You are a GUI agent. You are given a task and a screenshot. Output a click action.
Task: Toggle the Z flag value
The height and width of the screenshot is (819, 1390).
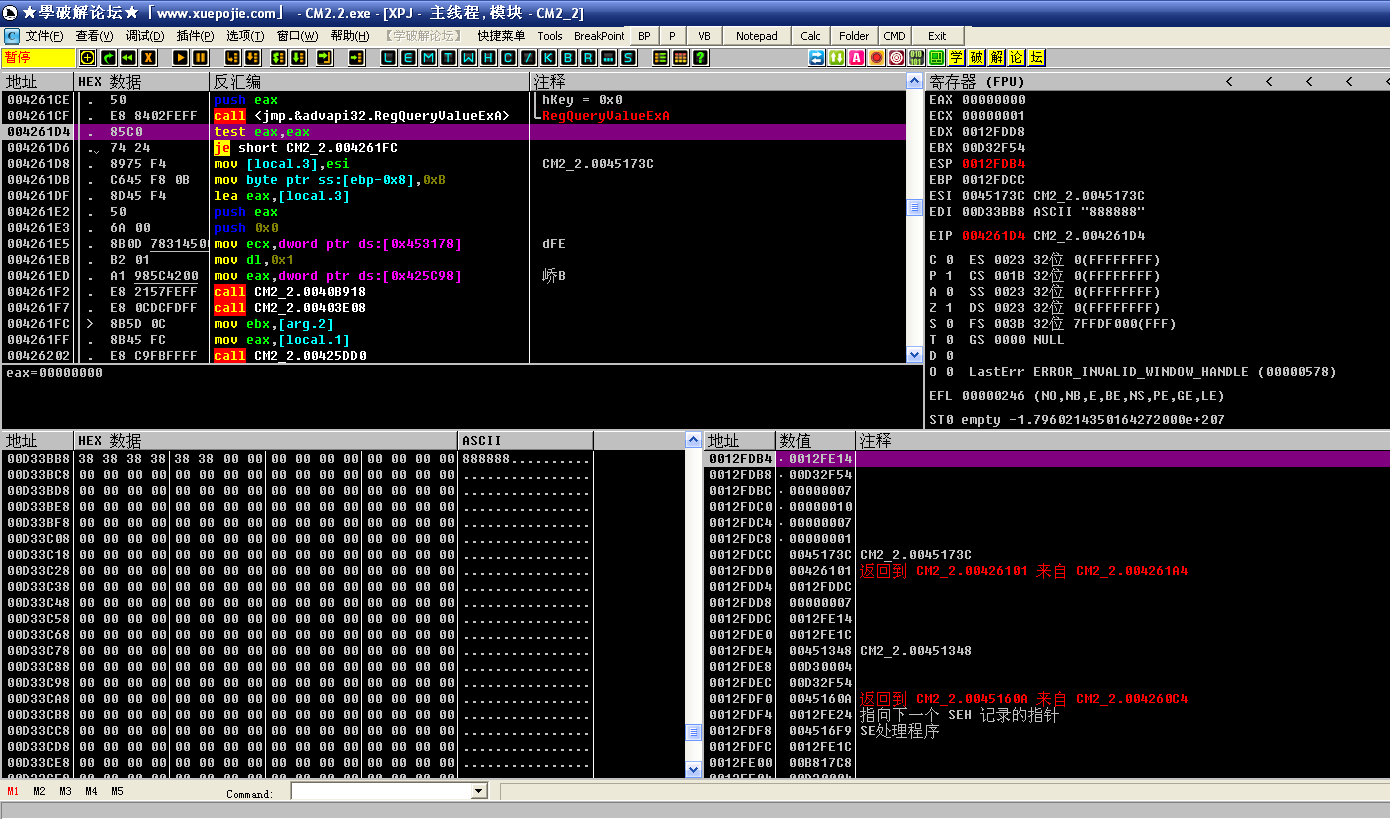pyautogui.click(x=948, y=308)
